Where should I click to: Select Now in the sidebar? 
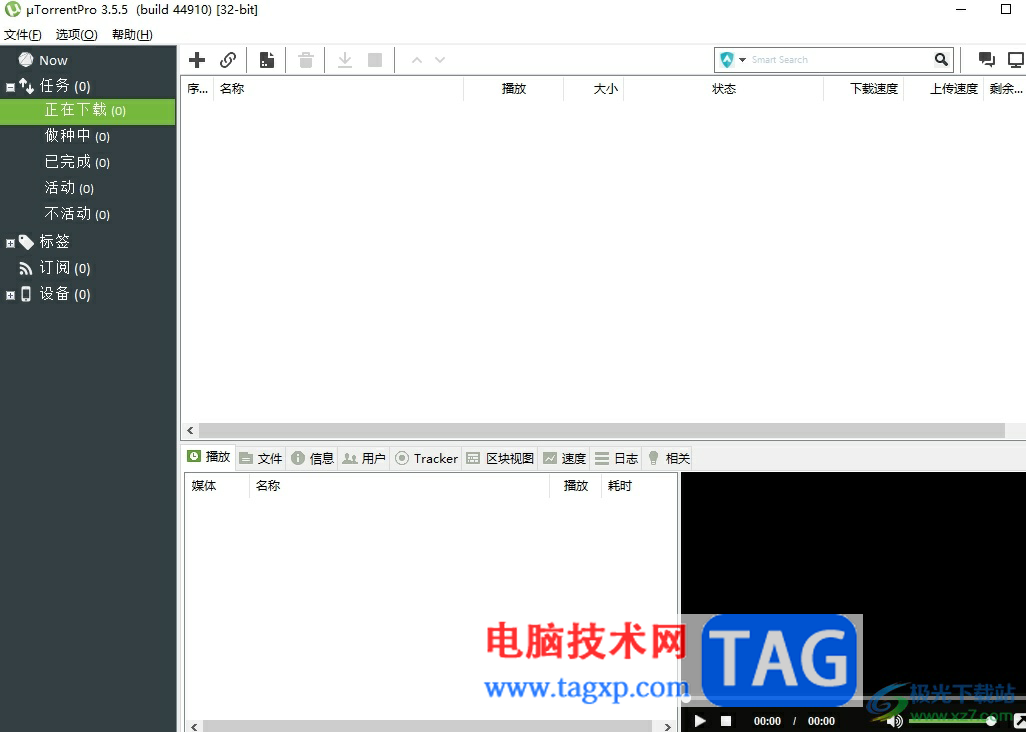53,60
